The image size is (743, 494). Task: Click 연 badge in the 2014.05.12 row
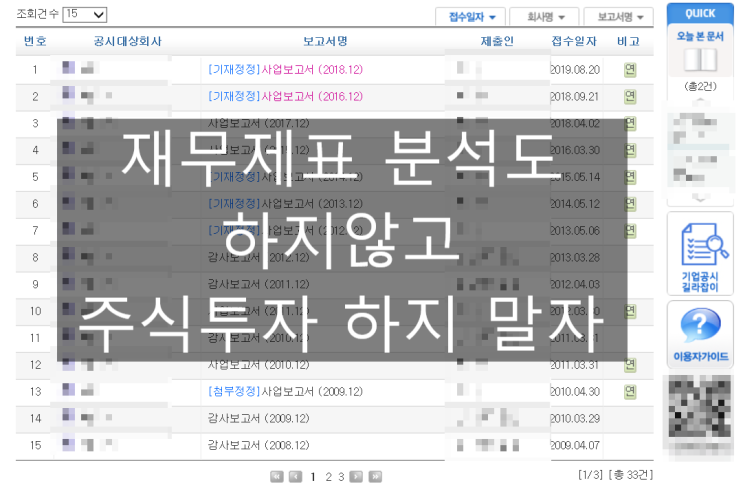coord(630,204)
